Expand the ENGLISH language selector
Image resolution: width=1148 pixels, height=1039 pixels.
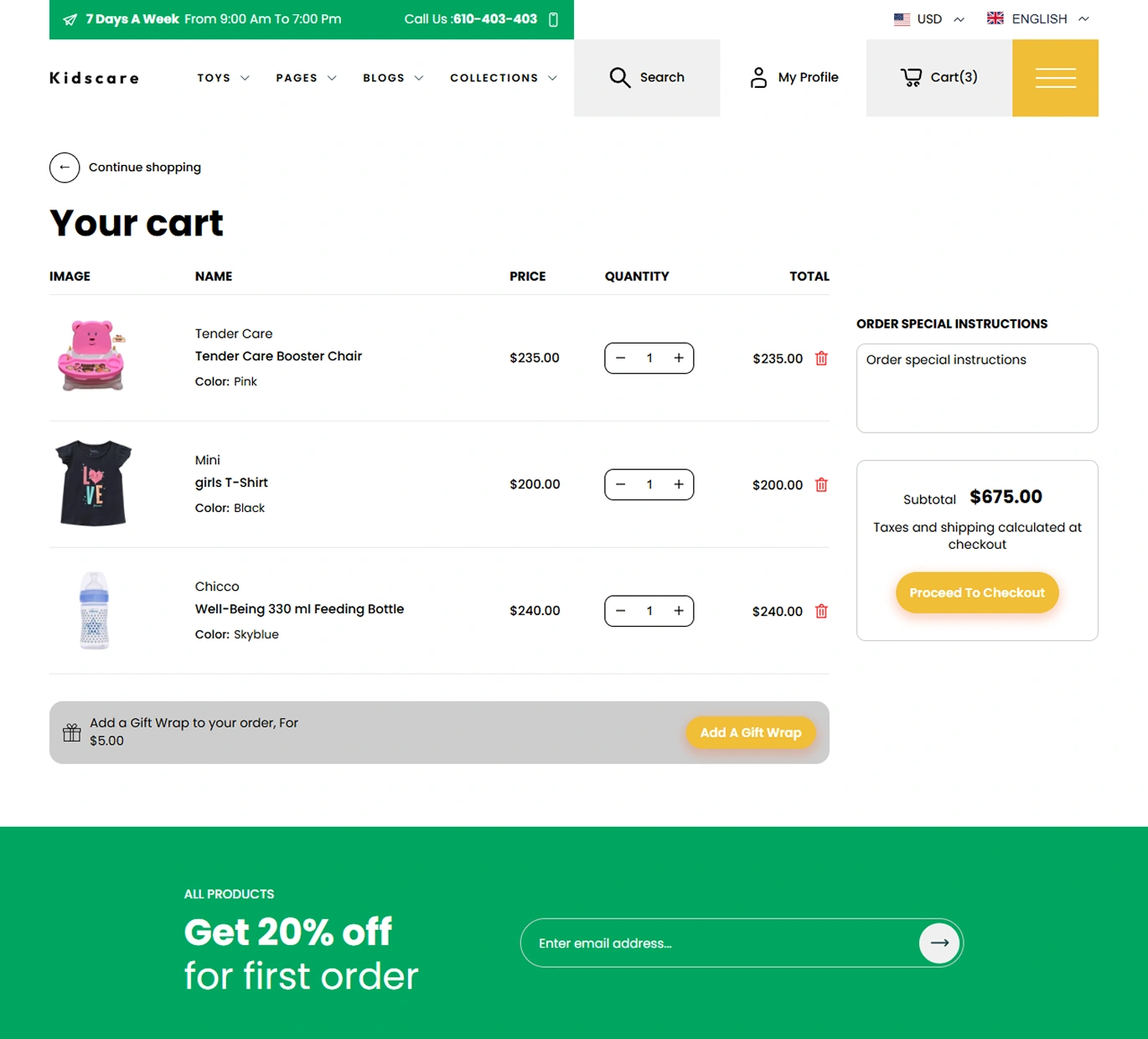pos(1038,18)
